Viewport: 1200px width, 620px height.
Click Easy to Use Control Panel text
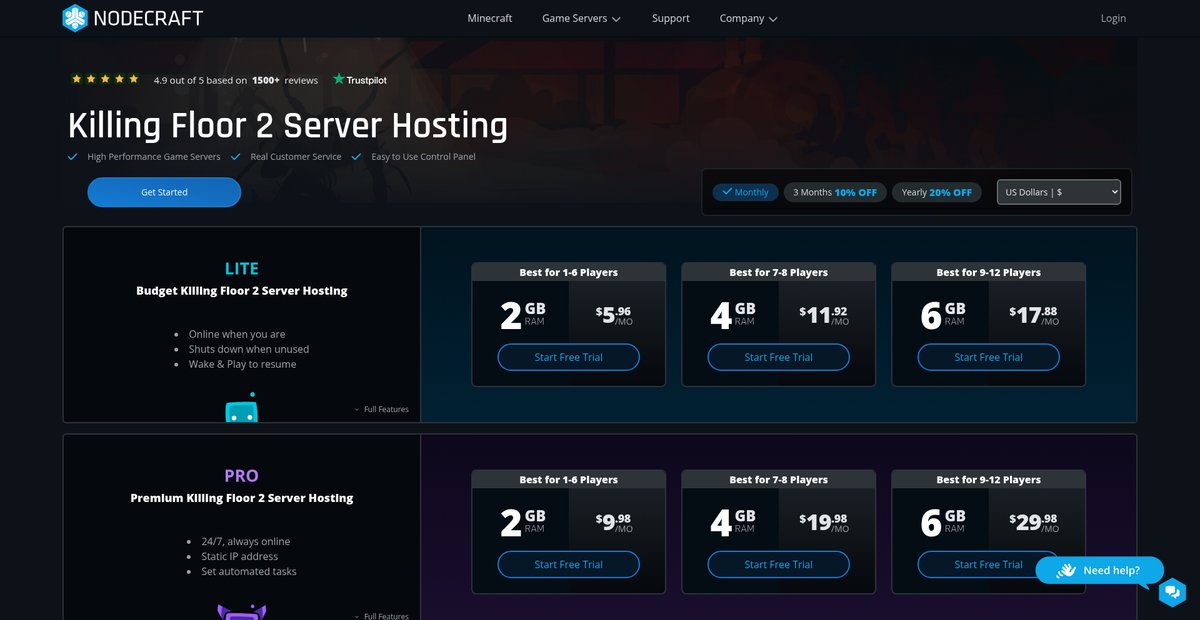pos(423,157)
